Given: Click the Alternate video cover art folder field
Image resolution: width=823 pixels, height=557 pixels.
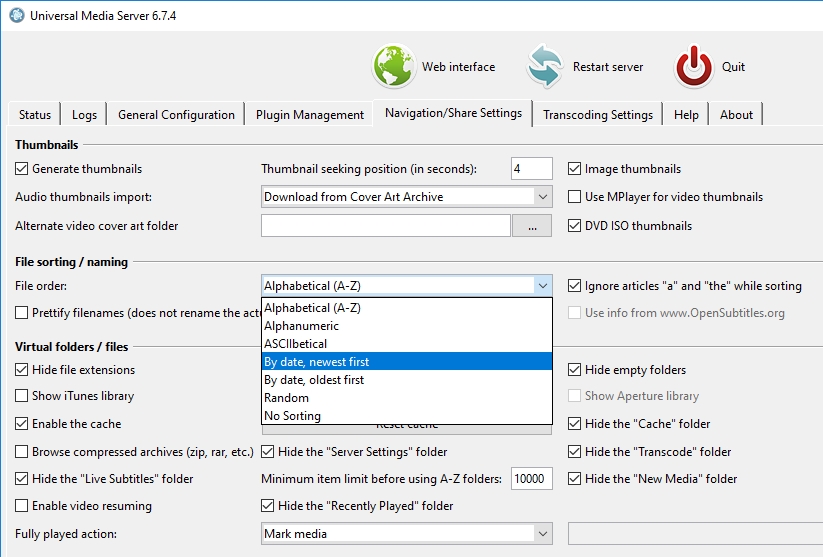Looking at the screenshot, I should [x=386, y=225].
